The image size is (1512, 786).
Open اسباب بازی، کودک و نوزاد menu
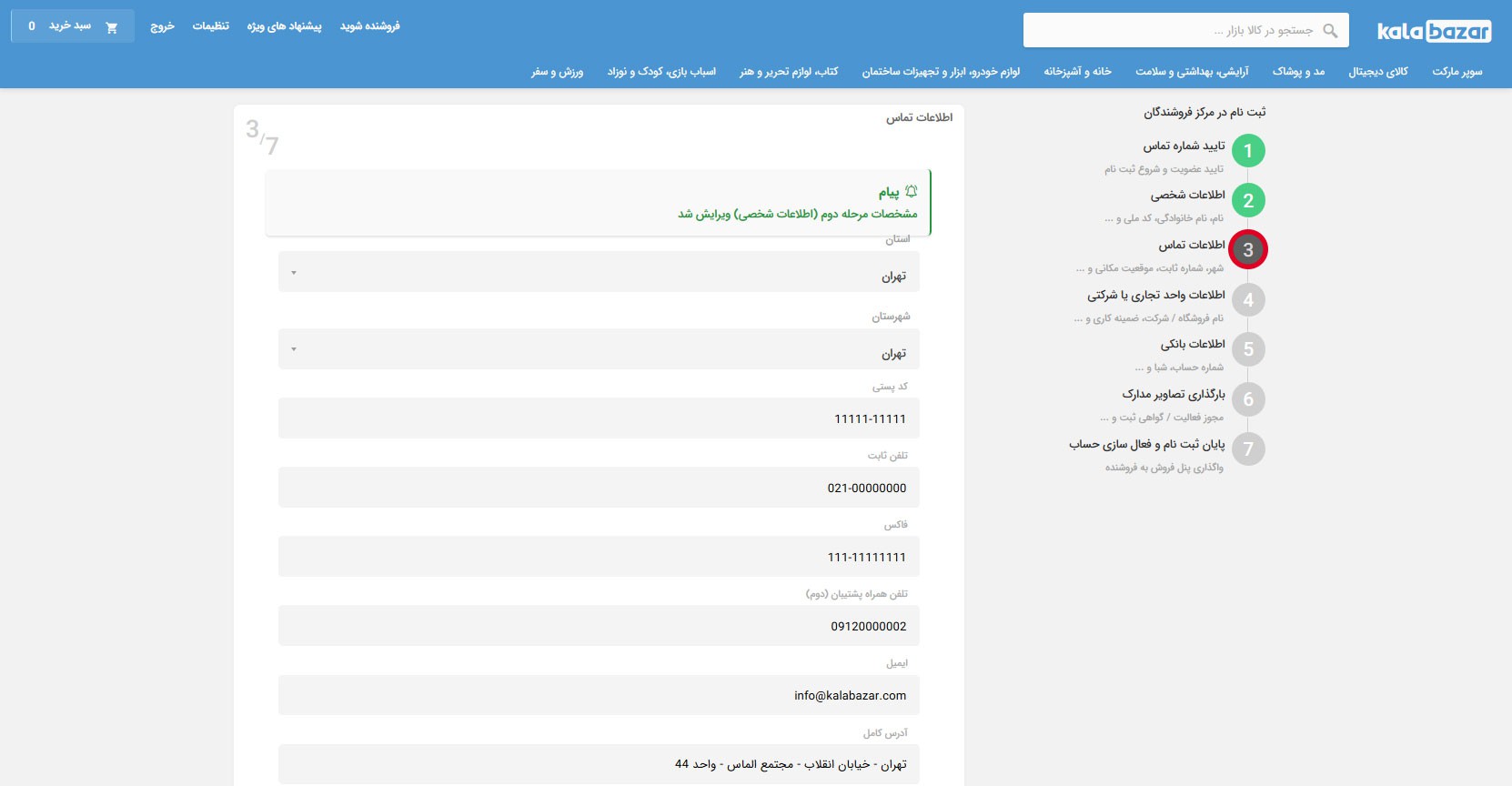(661, 72)
